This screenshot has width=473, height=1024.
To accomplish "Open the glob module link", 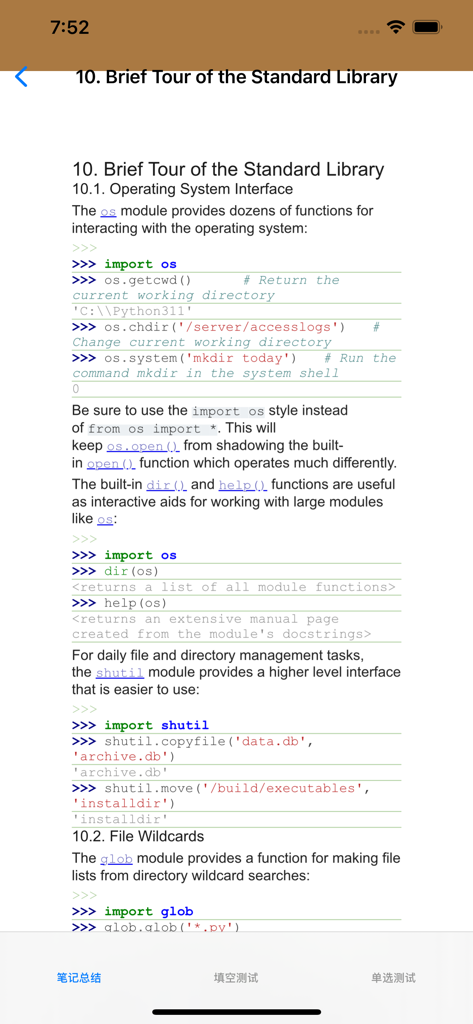I will point(116,859).
